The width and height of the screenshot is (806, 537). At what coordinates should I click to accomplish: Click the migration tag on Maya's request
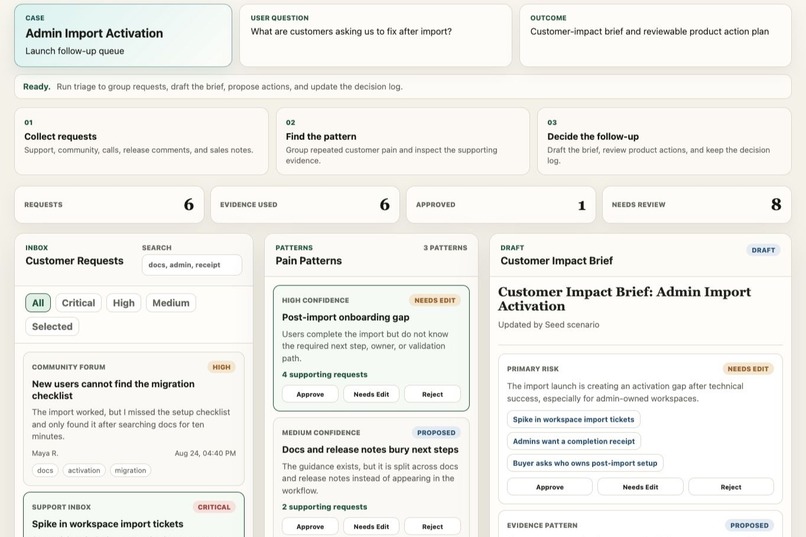130,470
